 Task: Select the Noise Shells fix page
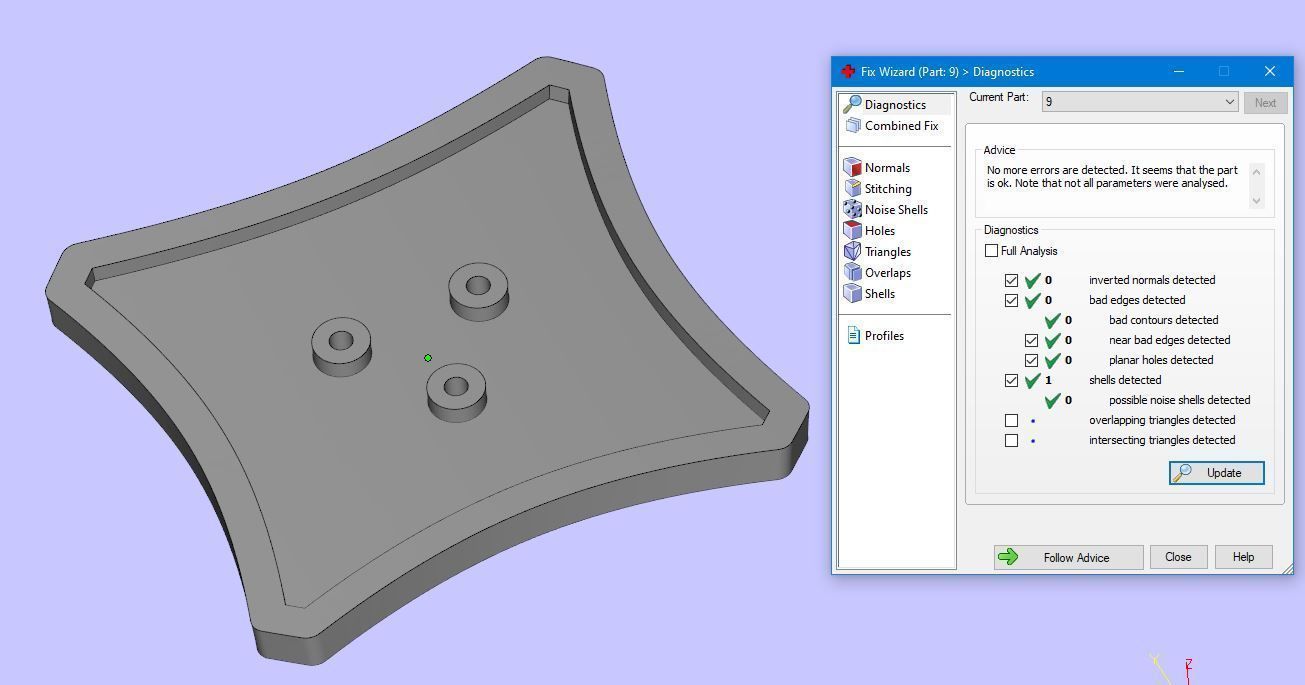pos(896,210)
